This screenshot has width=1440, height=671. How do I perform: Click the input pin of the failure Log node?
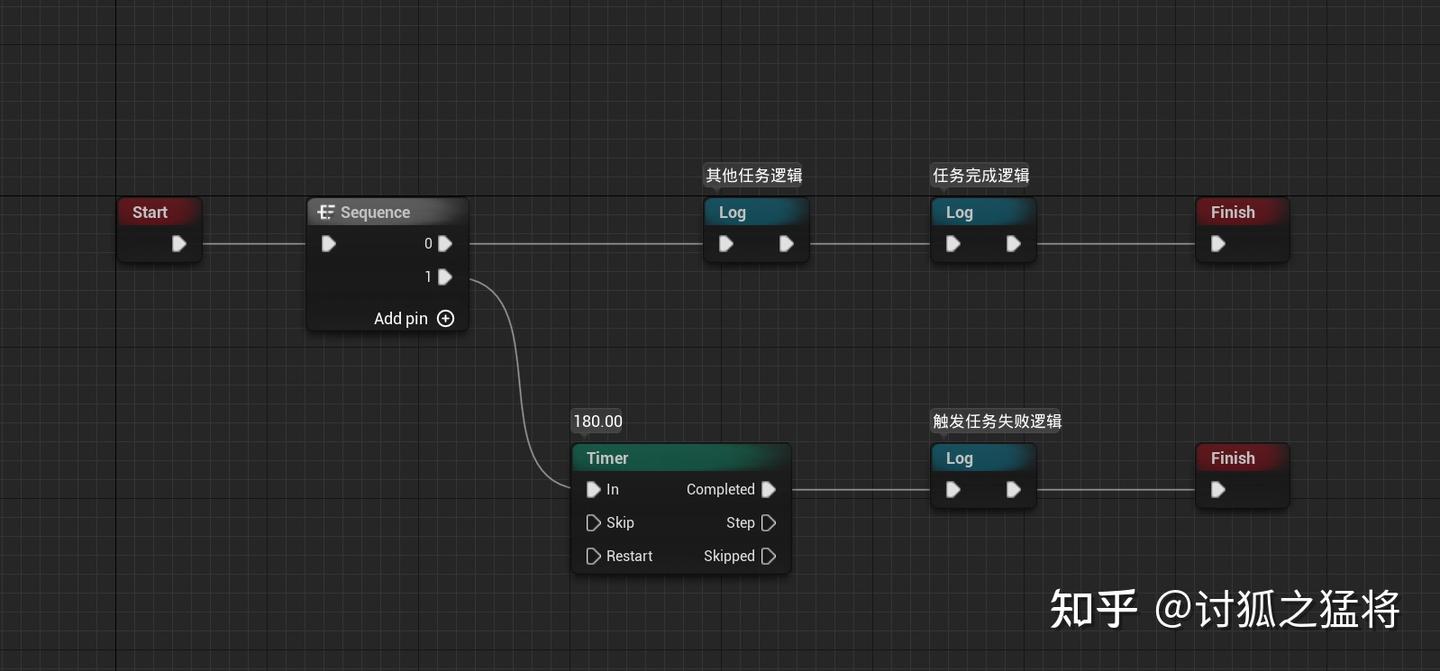[x=952, y=489]
